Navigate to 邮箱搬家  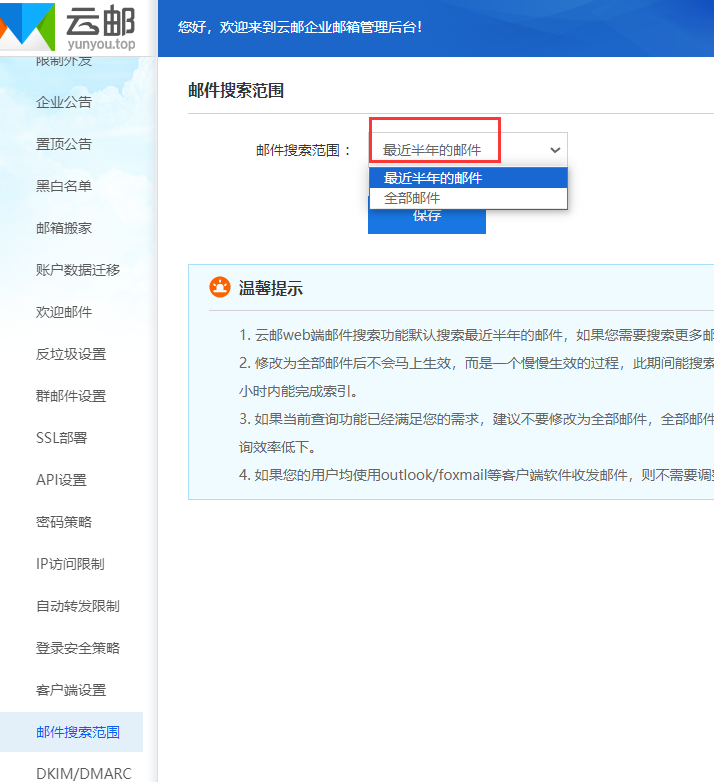pos(64,228)
